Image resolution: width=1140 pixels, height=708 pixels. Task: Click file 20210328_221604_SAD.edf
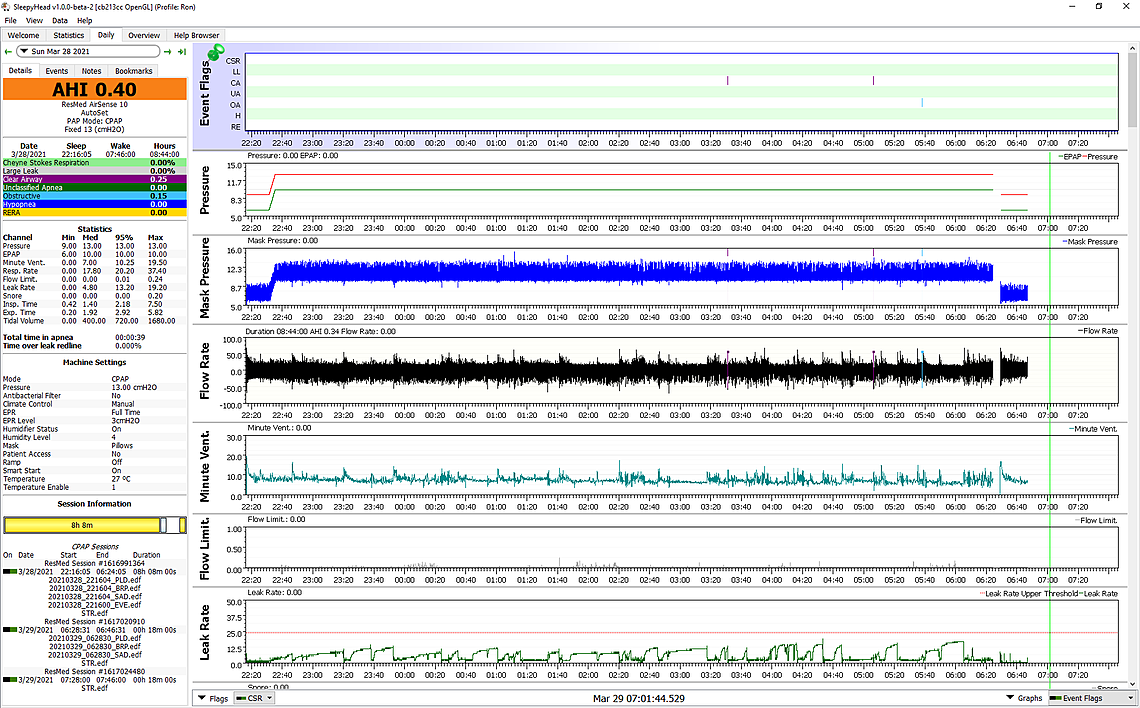click(x=95, y=597)
